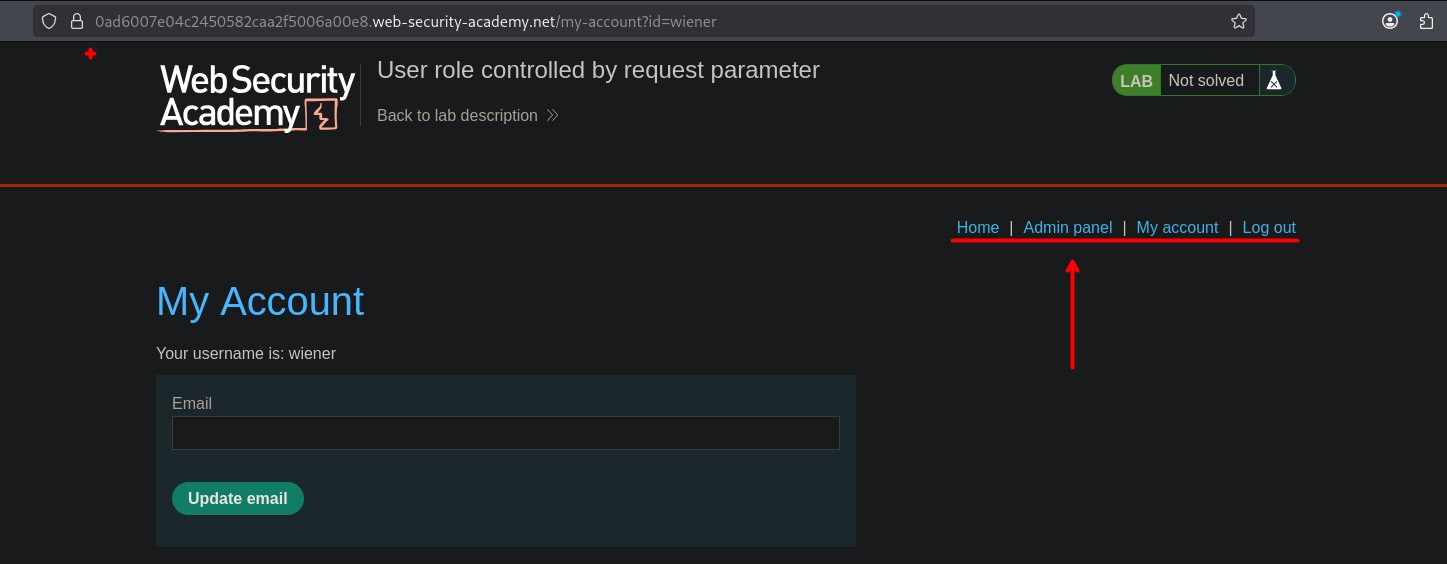Click the Not solved status label

(1206, 81)
